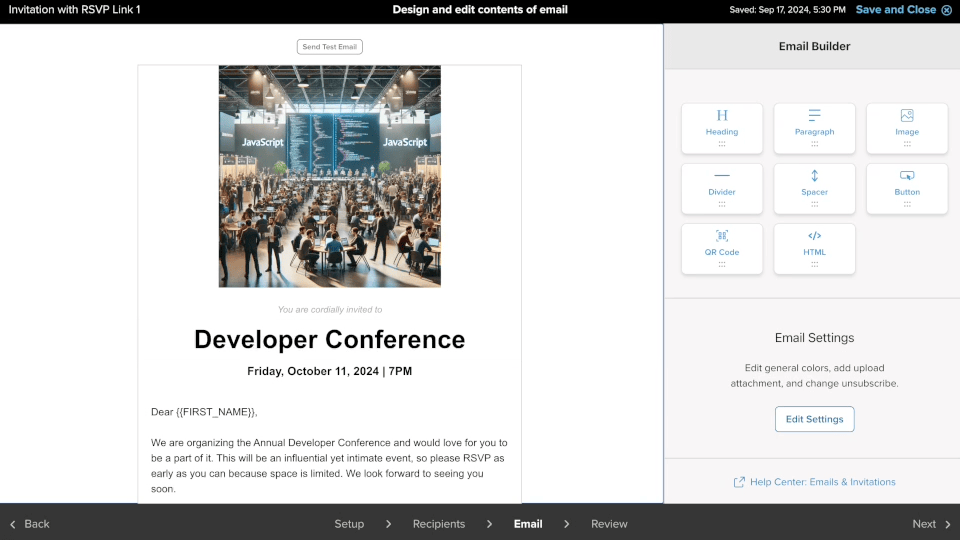Screen dimensions: 960x540
Task: Send a test email
Action: [329, 47]
